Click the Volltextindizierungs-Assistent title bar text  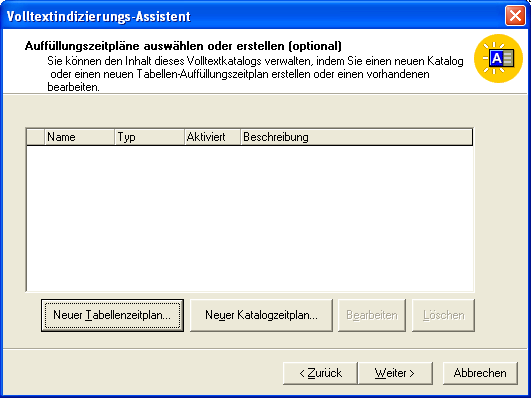tap(99, 16)
